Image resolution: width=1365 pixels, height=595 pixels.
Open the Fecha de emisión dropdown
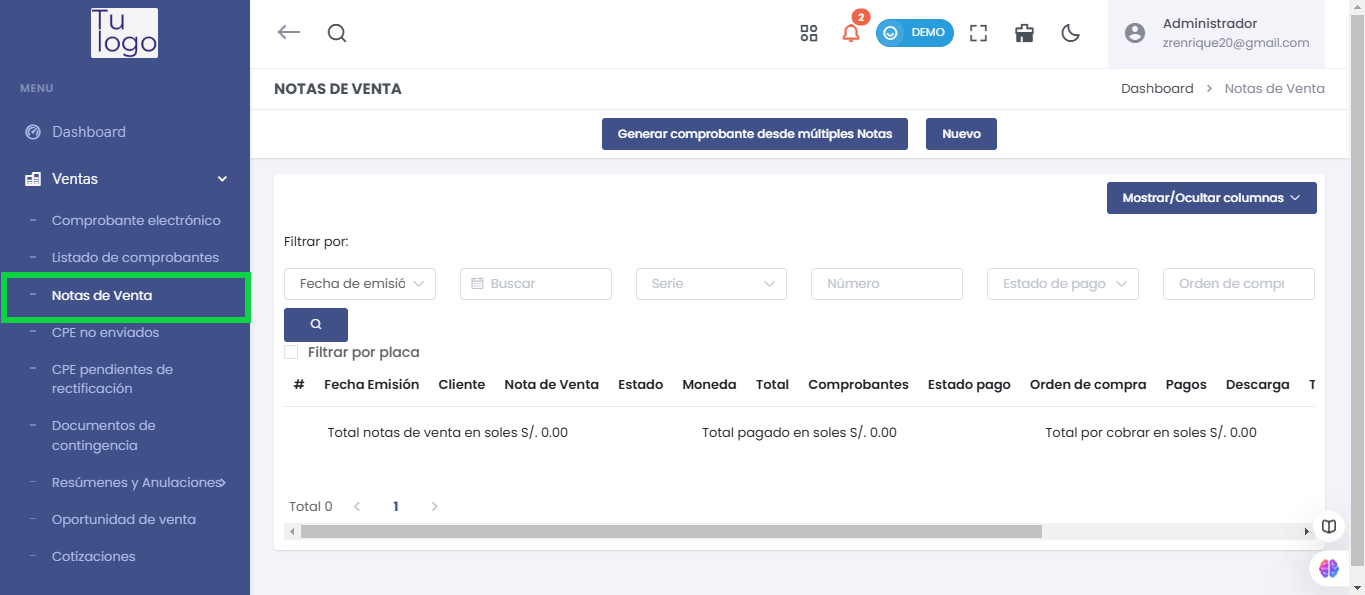(359, 283)
